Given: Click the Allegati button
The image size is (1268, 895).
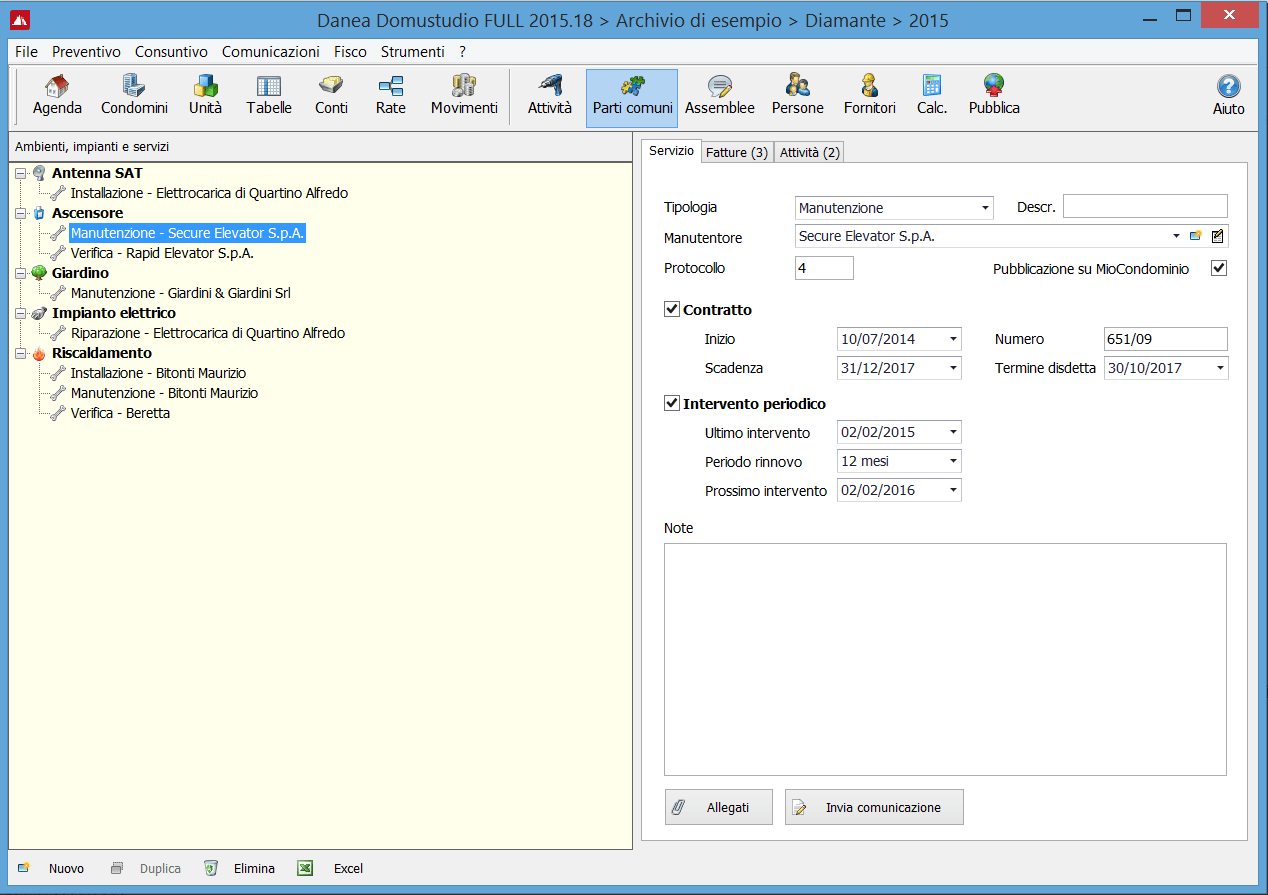Looking at the screenshot, I should point(719,807).
